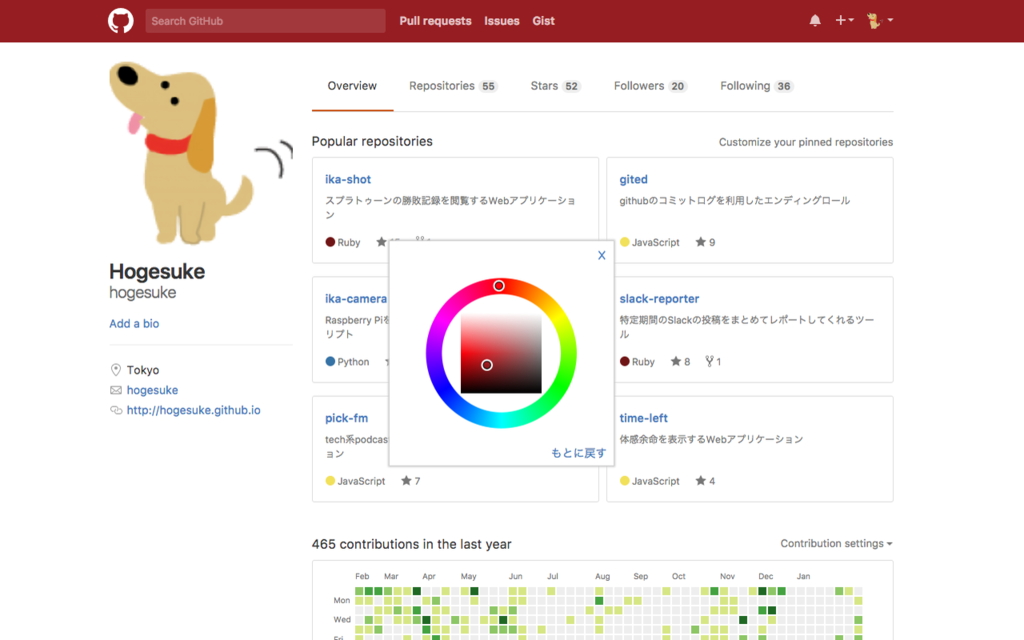The width and height of the screenshot is (1024, 640).
Task: Click the JavaScript language dot on pick-fm
Action: (x=330, y=481)
